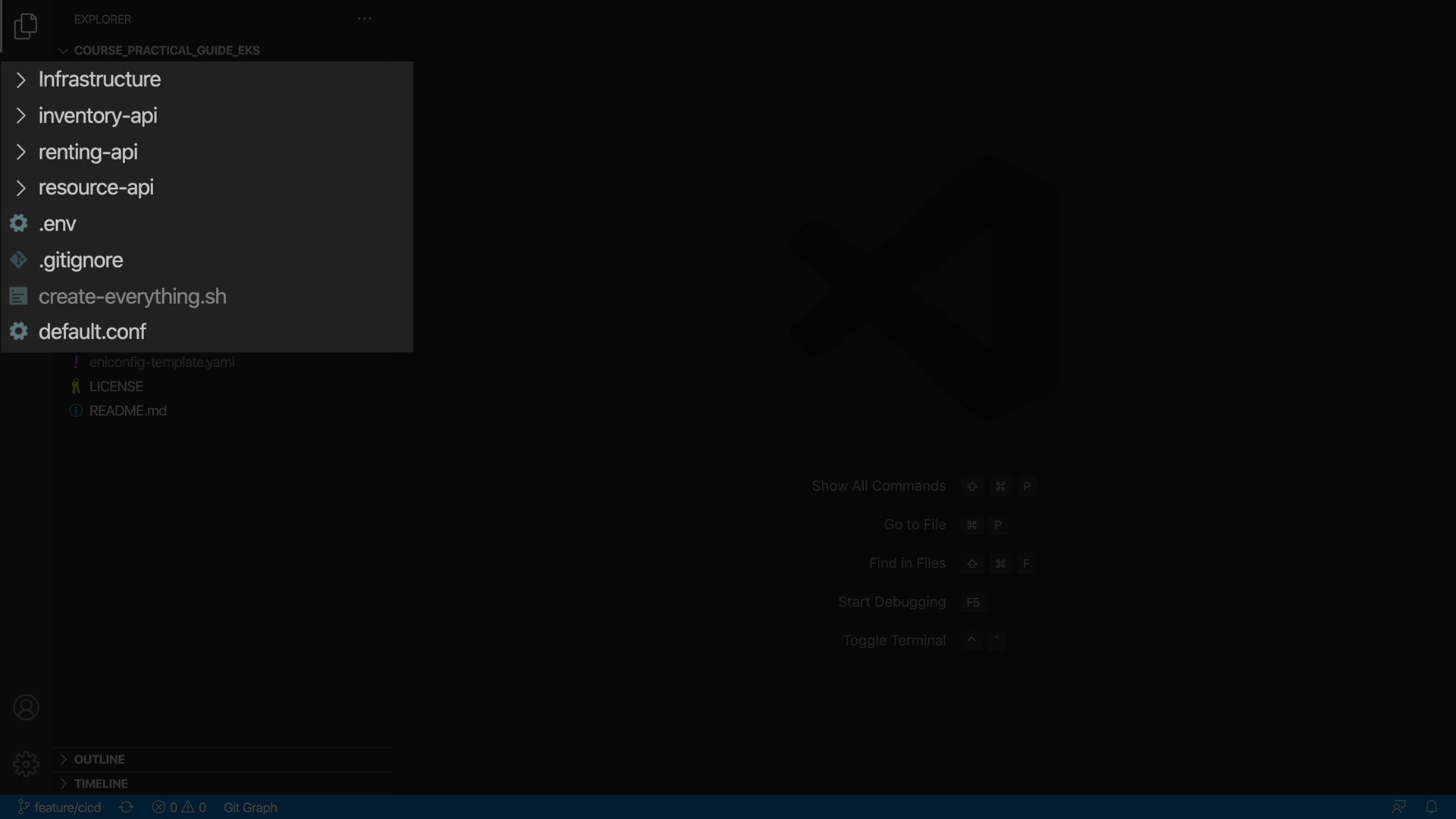Expand the renting-api folder

(88, 152)
